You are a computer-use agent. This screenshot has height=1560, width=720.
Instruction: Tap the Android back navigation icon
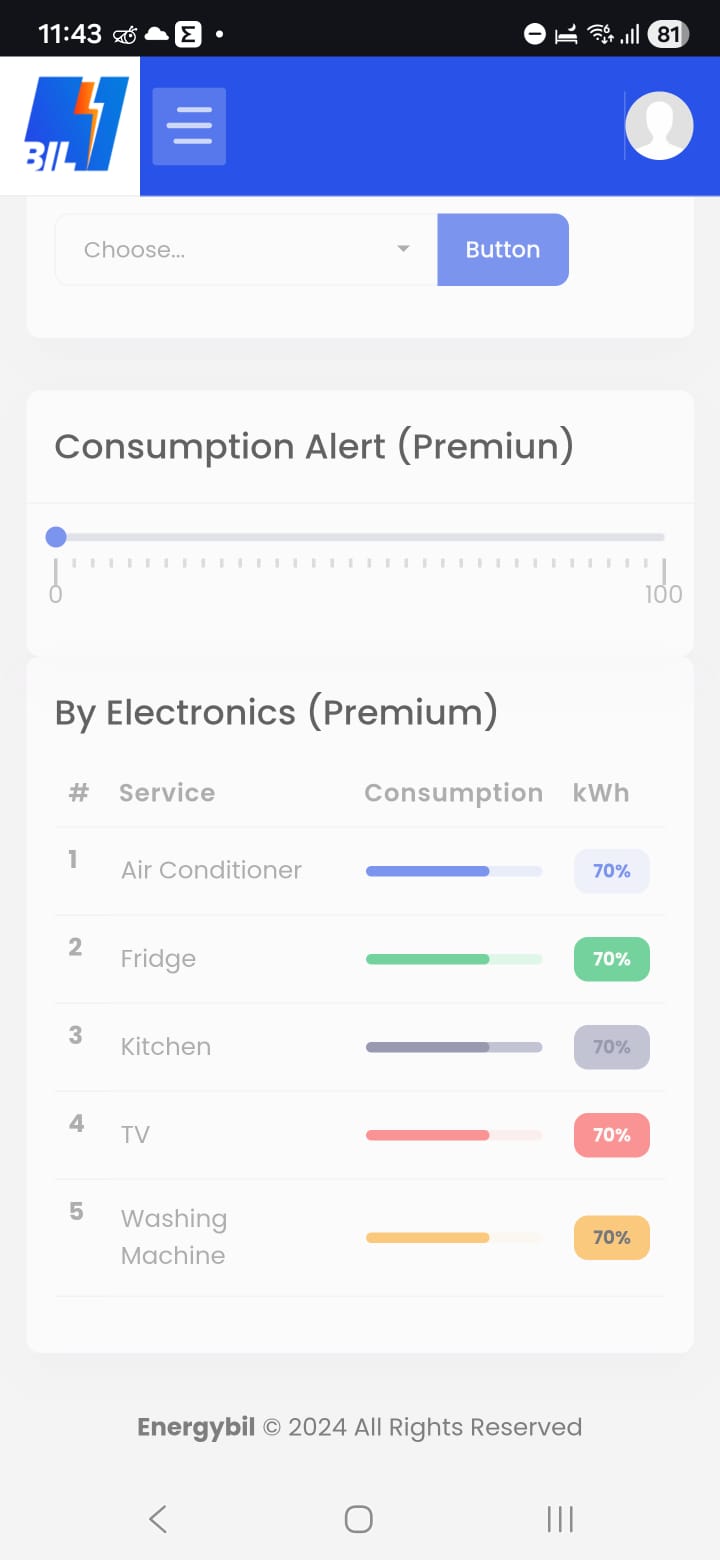(157, 1519)
